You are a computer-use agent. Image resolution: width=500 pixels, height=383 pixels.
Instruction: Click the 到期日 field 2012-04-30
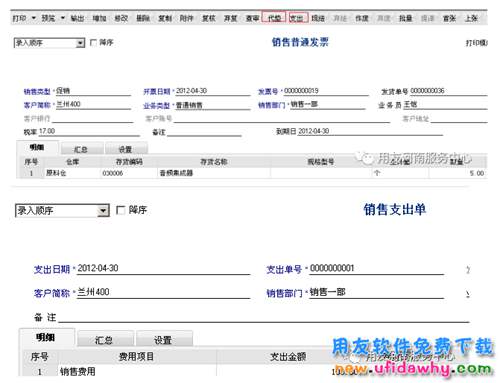(x=370, y=131)
